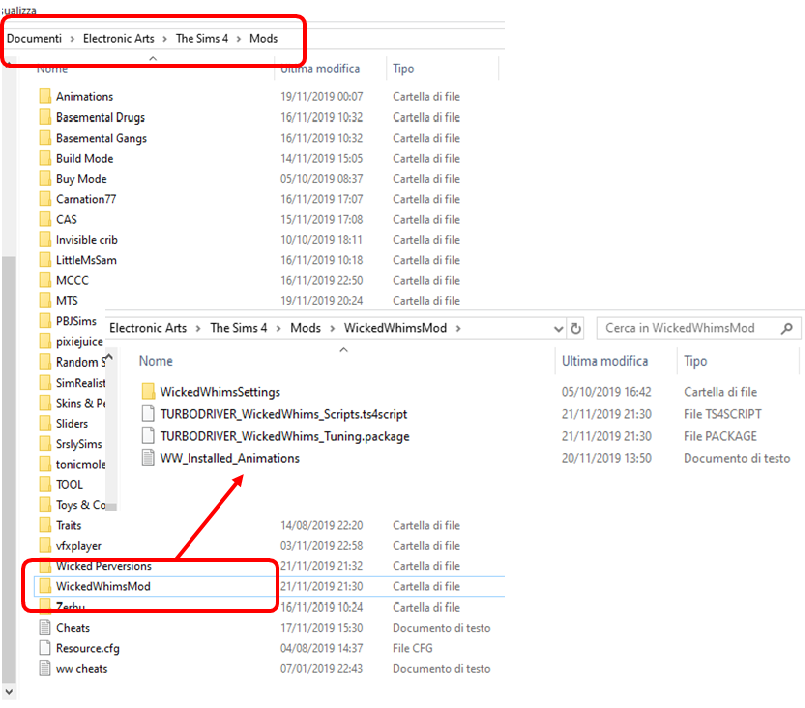805x708 pixels.
Task: Click Mods in the WickedWhimsMod window breadcrumb
Action: pyautogui.click(x=305, y=328)
